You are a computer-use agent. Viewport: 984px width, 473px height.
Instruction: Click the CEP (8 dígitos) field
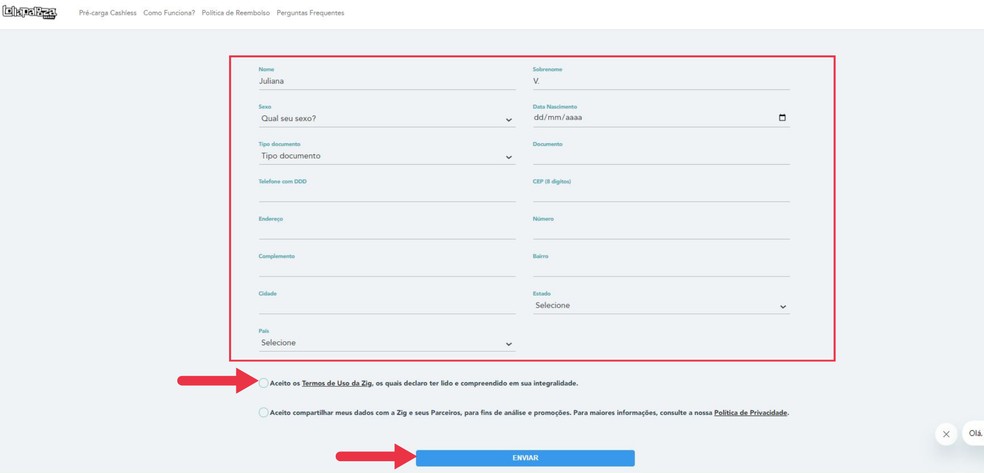(x=660, y=193)
